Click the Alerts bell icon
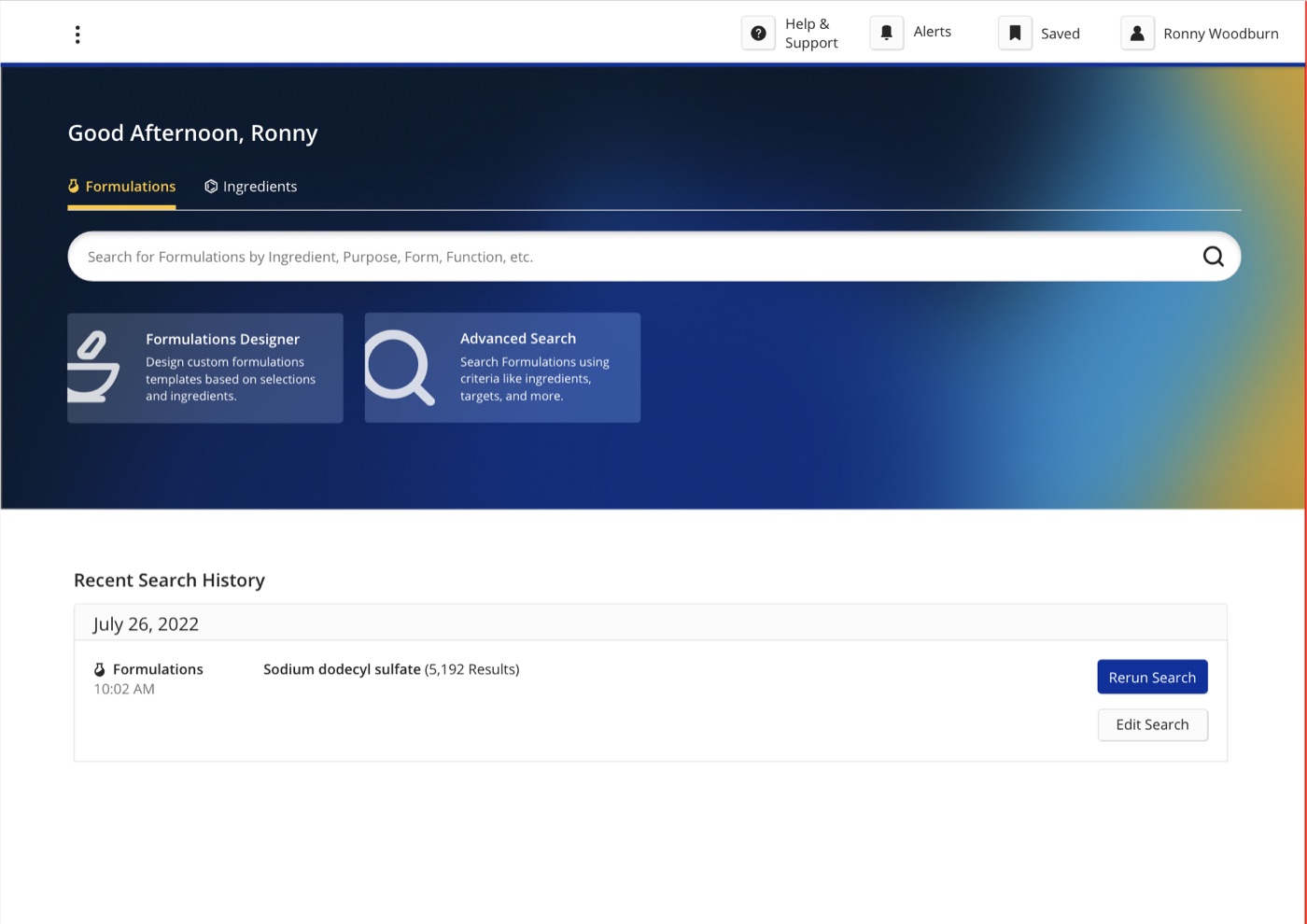 pyautogui.click(x=887, y=33)
